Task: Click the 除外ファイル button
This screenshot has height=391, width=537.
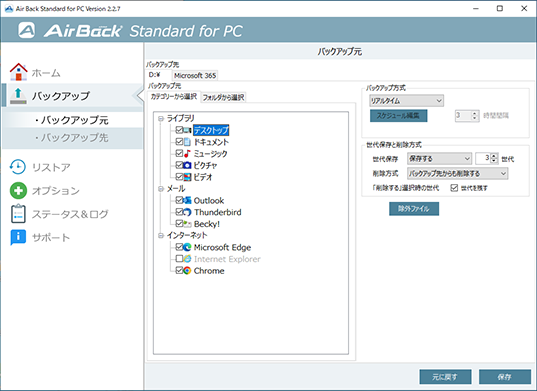Action: coord(414,209)
